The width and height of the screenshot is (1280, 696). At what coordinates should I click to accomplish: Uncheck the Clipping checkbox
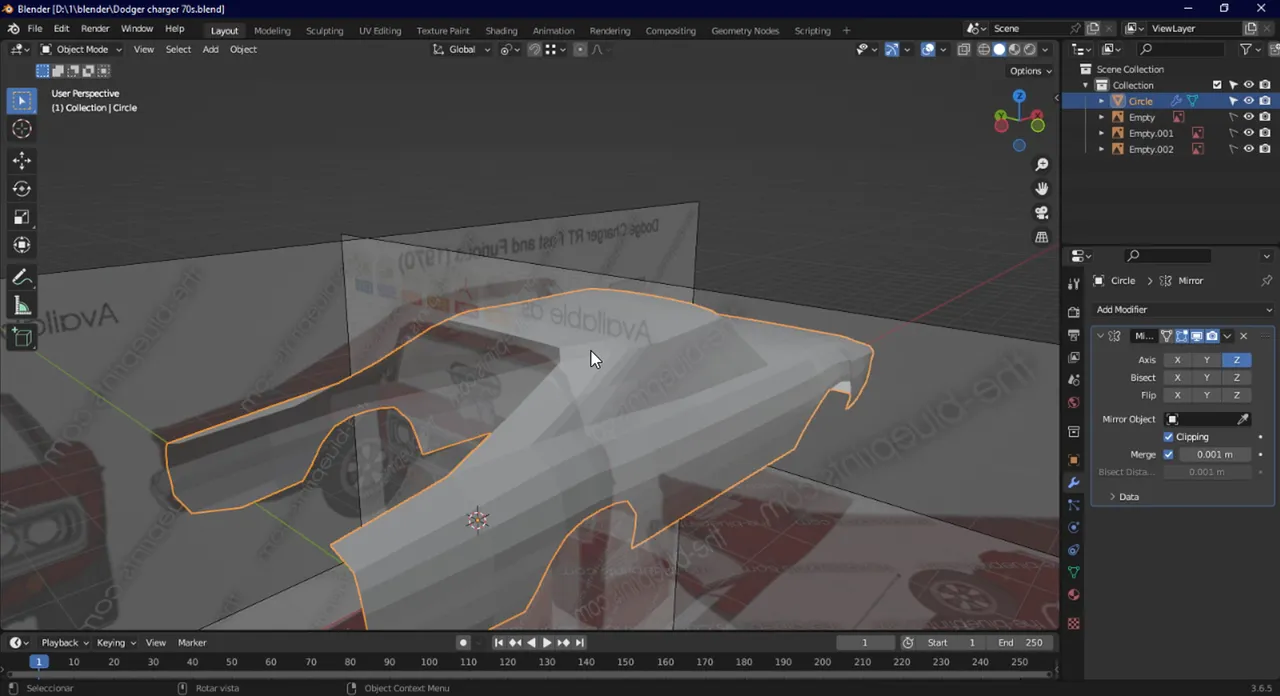click(x=1168, y=437)
